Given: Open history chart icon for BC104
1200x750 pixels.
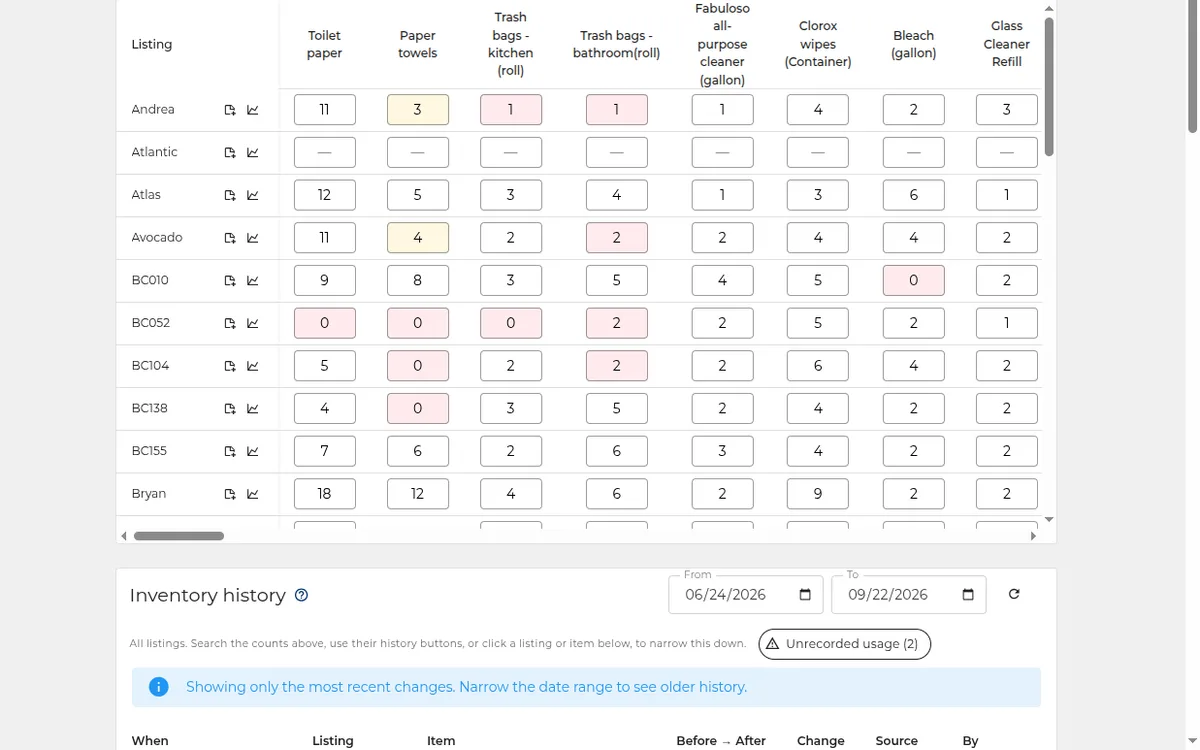Looking at the screenshot, I should [x=252, y=366].
